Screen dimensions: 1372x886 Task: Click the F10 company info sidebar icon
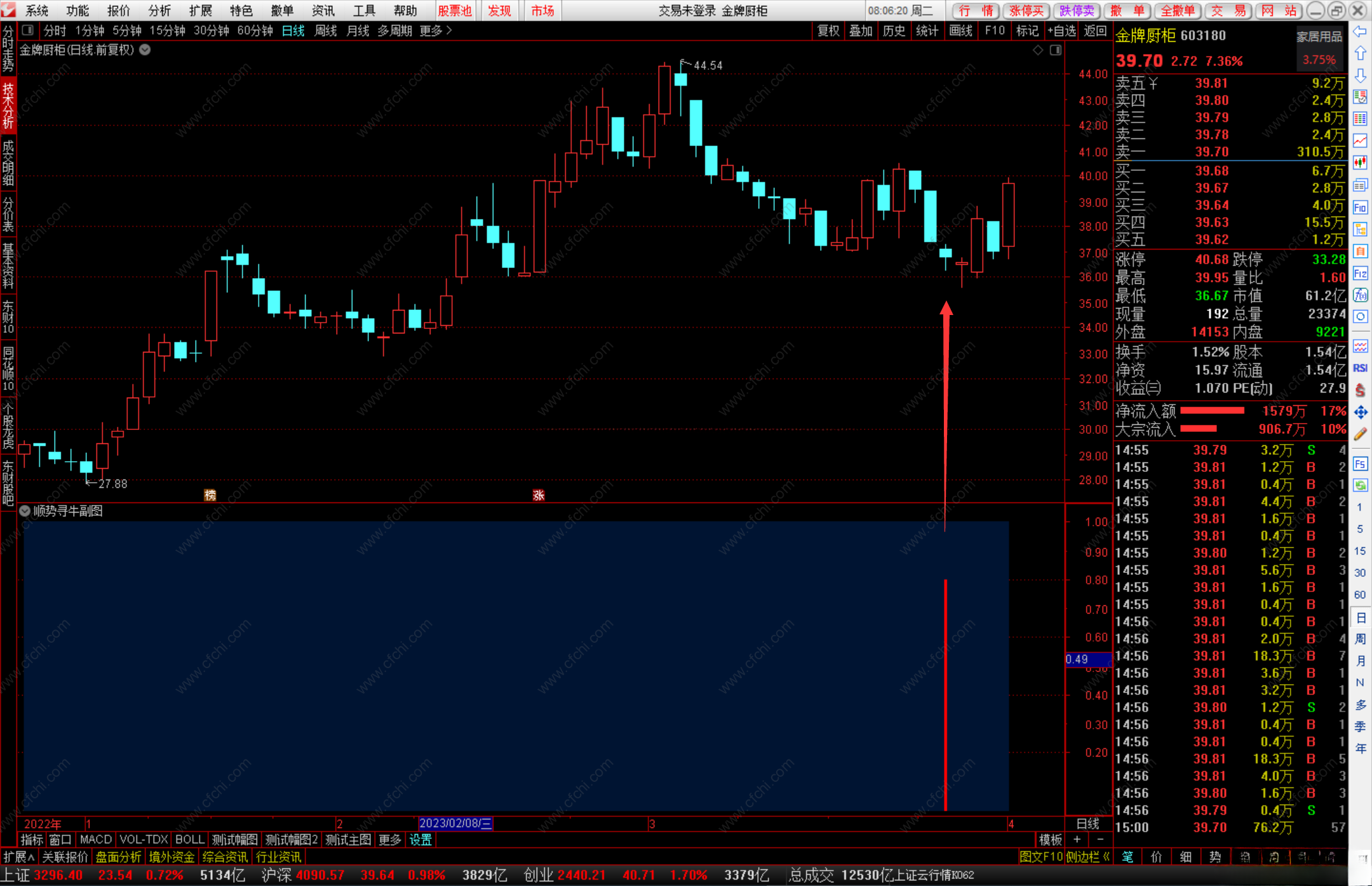(x=1360, y=208)
